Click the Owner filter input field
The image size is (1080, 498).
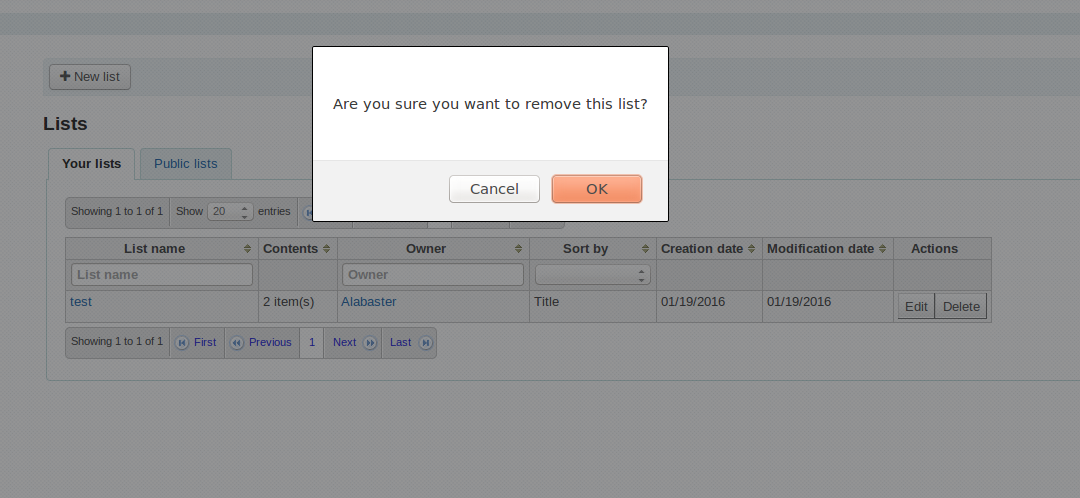[433, 274]
